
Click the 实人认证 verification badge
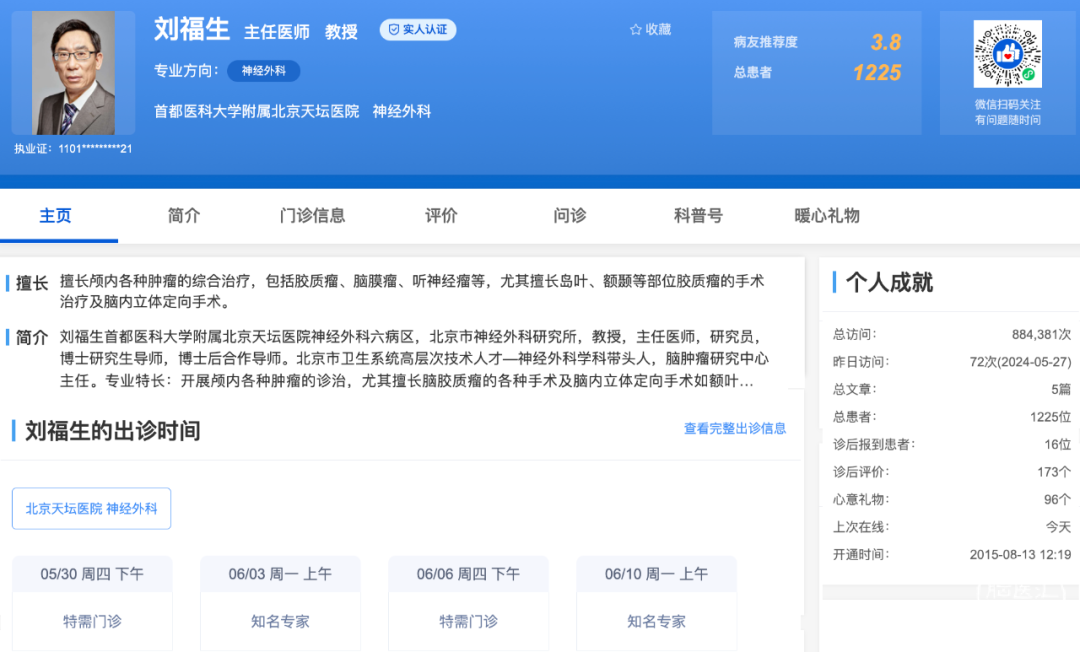coord(418,30)
